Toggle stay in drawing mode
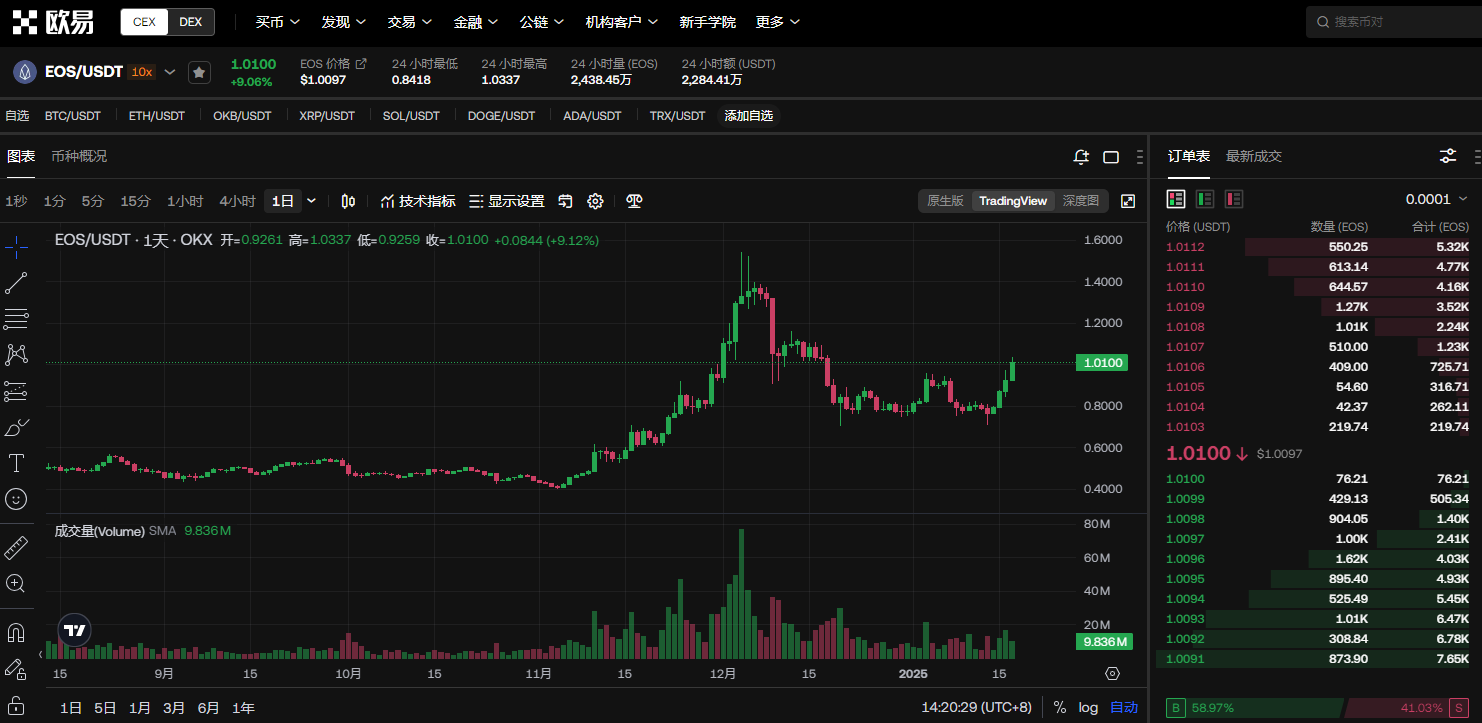The image size is (1482, 723). tap(16, 669)
